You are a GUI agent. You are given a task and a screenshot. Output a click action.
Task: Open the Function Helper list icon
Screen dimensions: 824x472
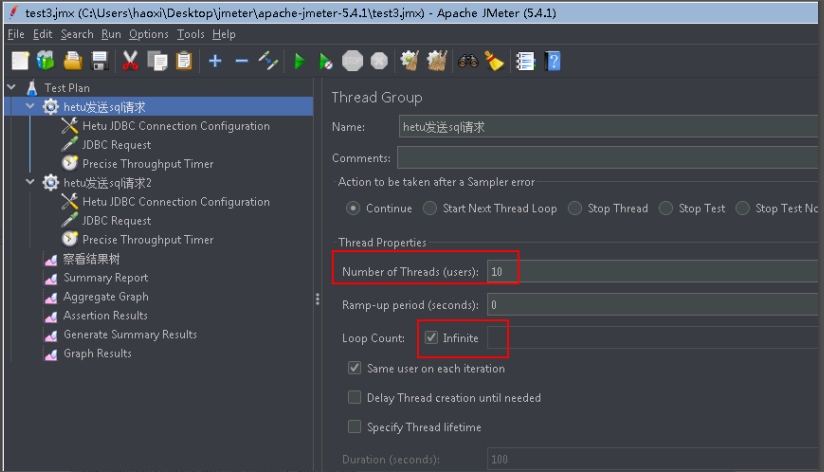click(x=525, y=61)
